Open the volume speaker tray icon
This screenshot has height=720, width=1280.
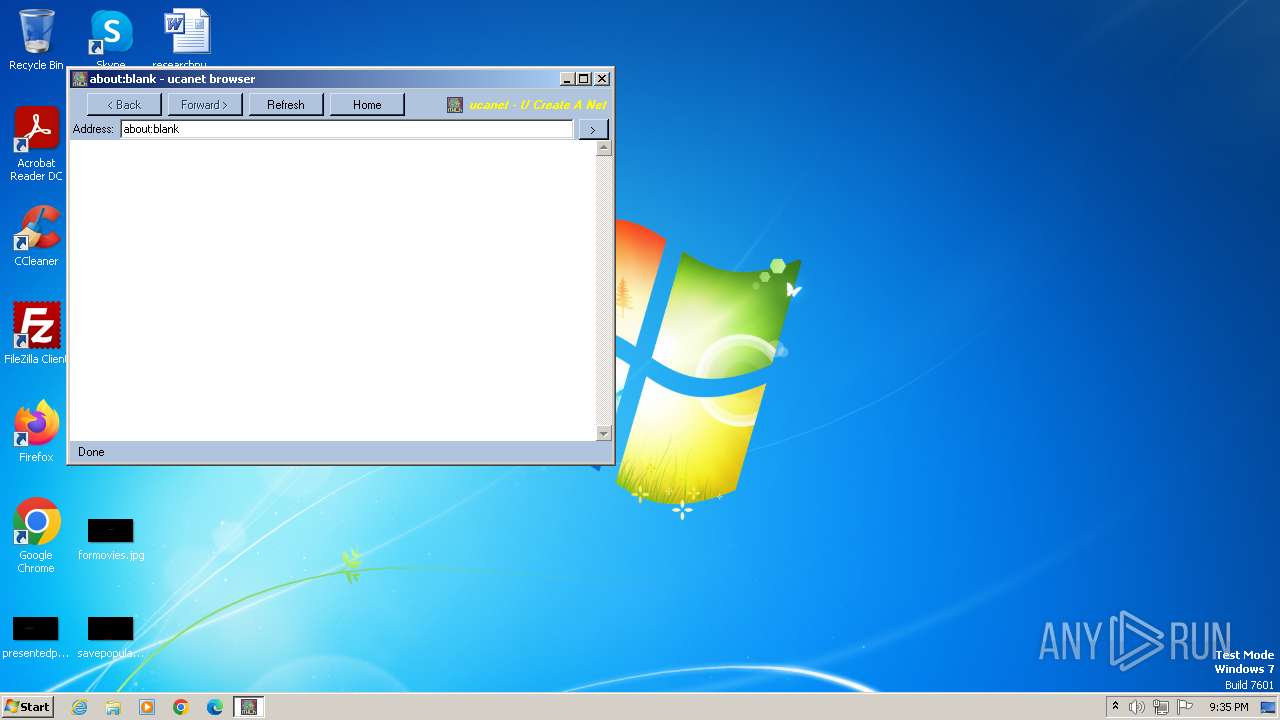(1137, 707)
